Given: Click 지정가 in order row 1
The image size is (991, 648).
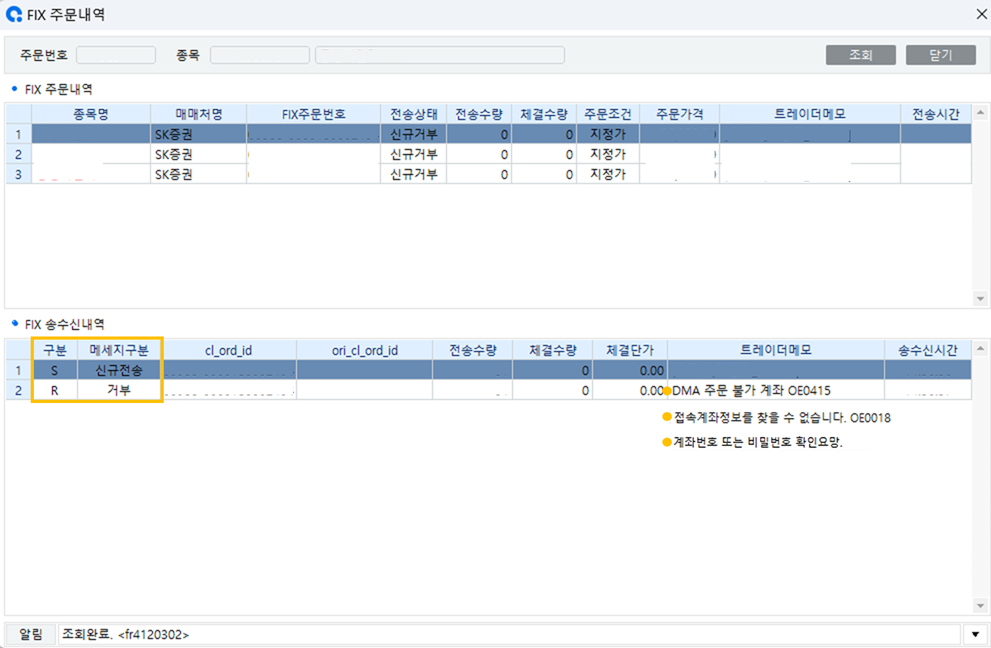Looking at the screenshot, I should pyautogui.click(x=608, y=134).
